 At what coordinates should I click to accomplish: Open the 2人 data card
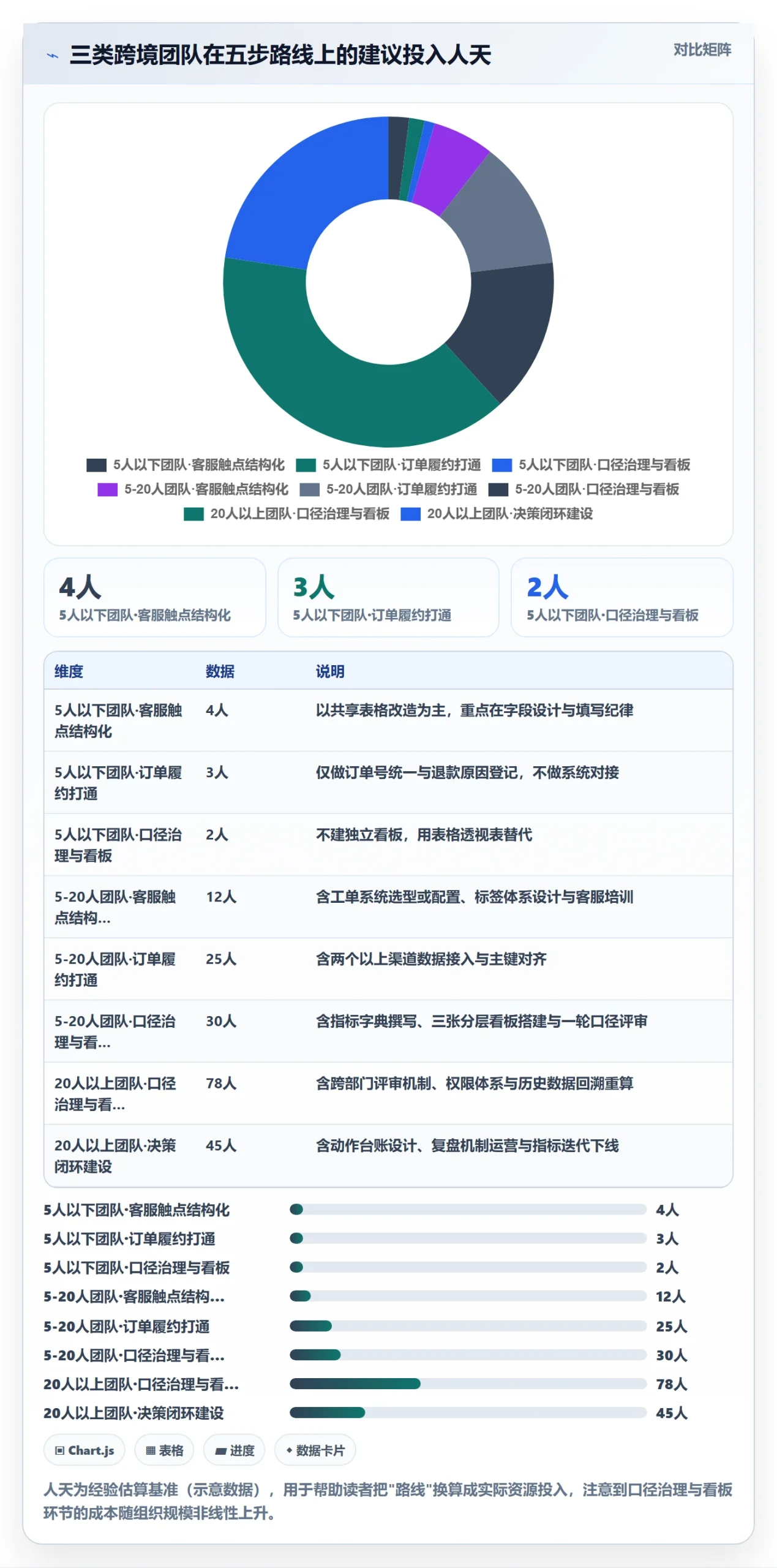tap(621, 597)
